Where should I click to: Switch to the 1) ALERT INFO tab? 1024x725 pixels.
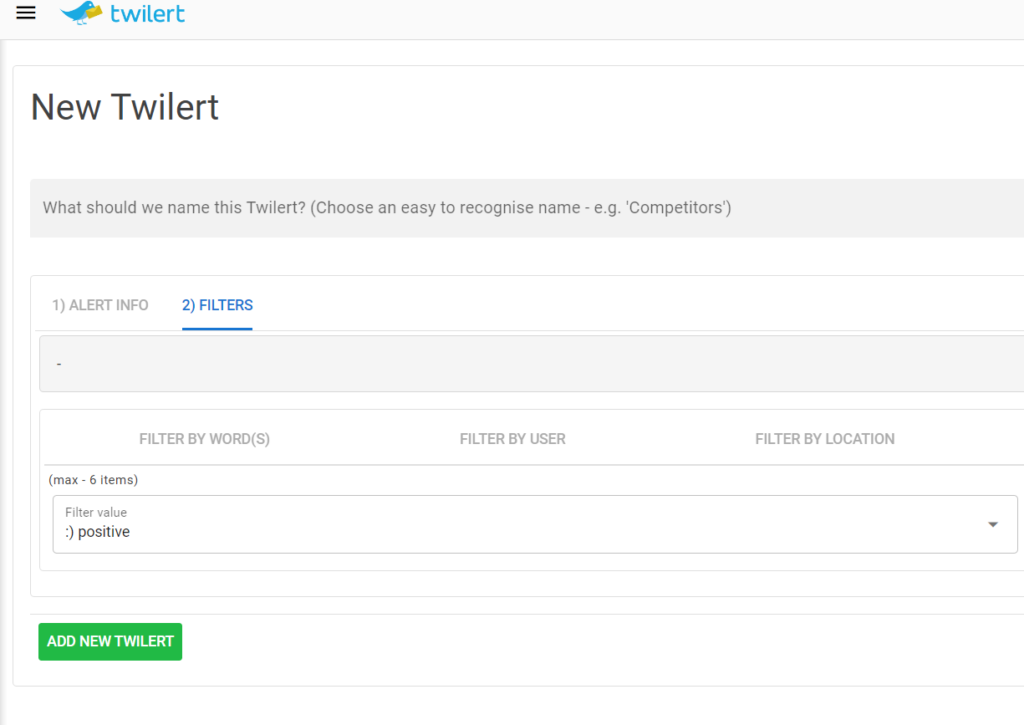(x=100, y=305)
